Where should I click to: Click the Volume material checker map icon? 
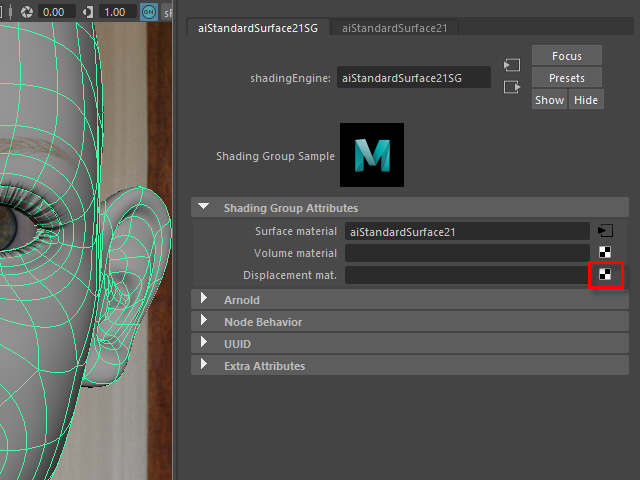pyautogui.click(x=604, y=253)
